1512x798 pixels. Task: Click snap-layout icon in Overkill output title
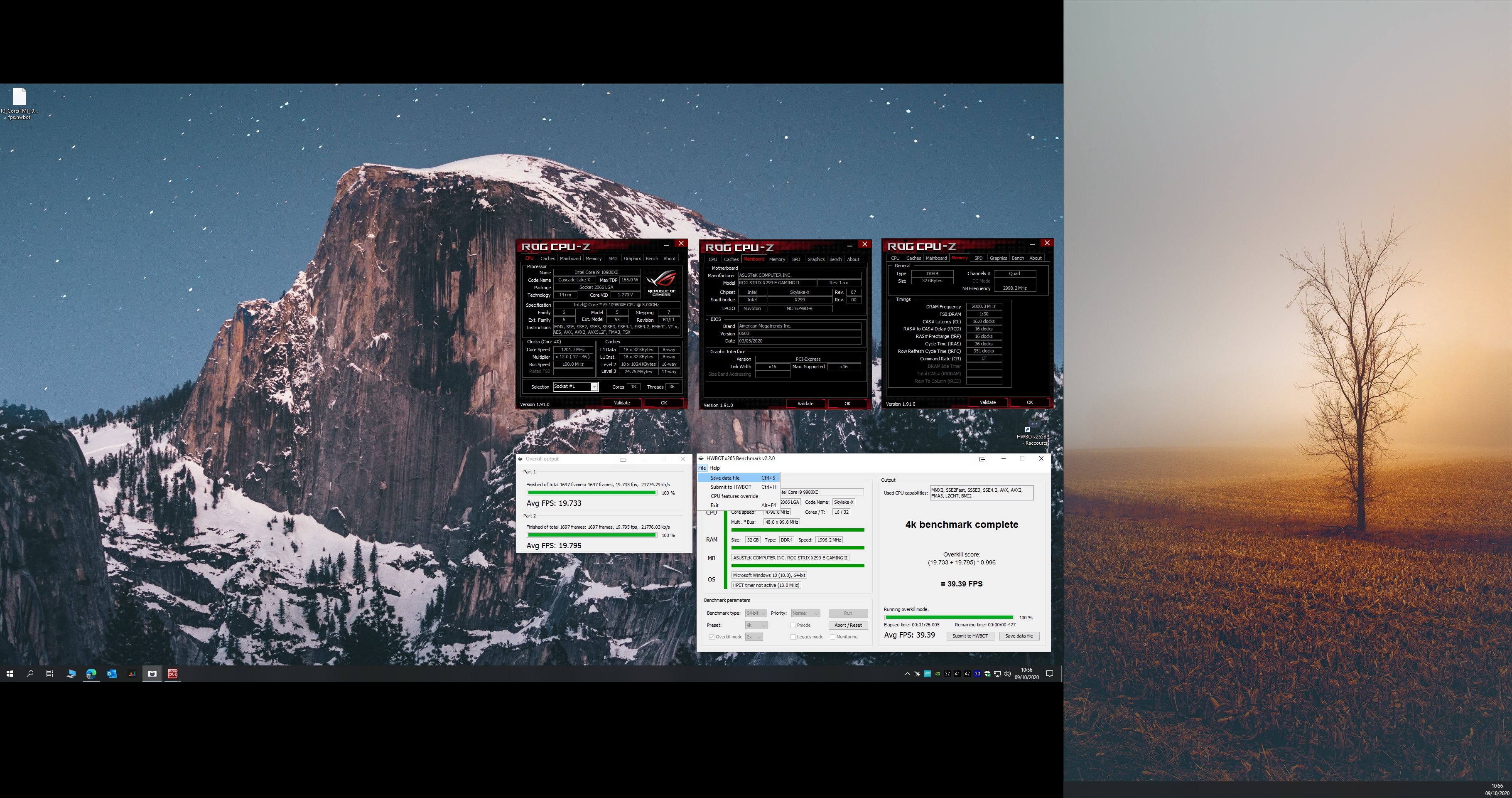point(623,460)
